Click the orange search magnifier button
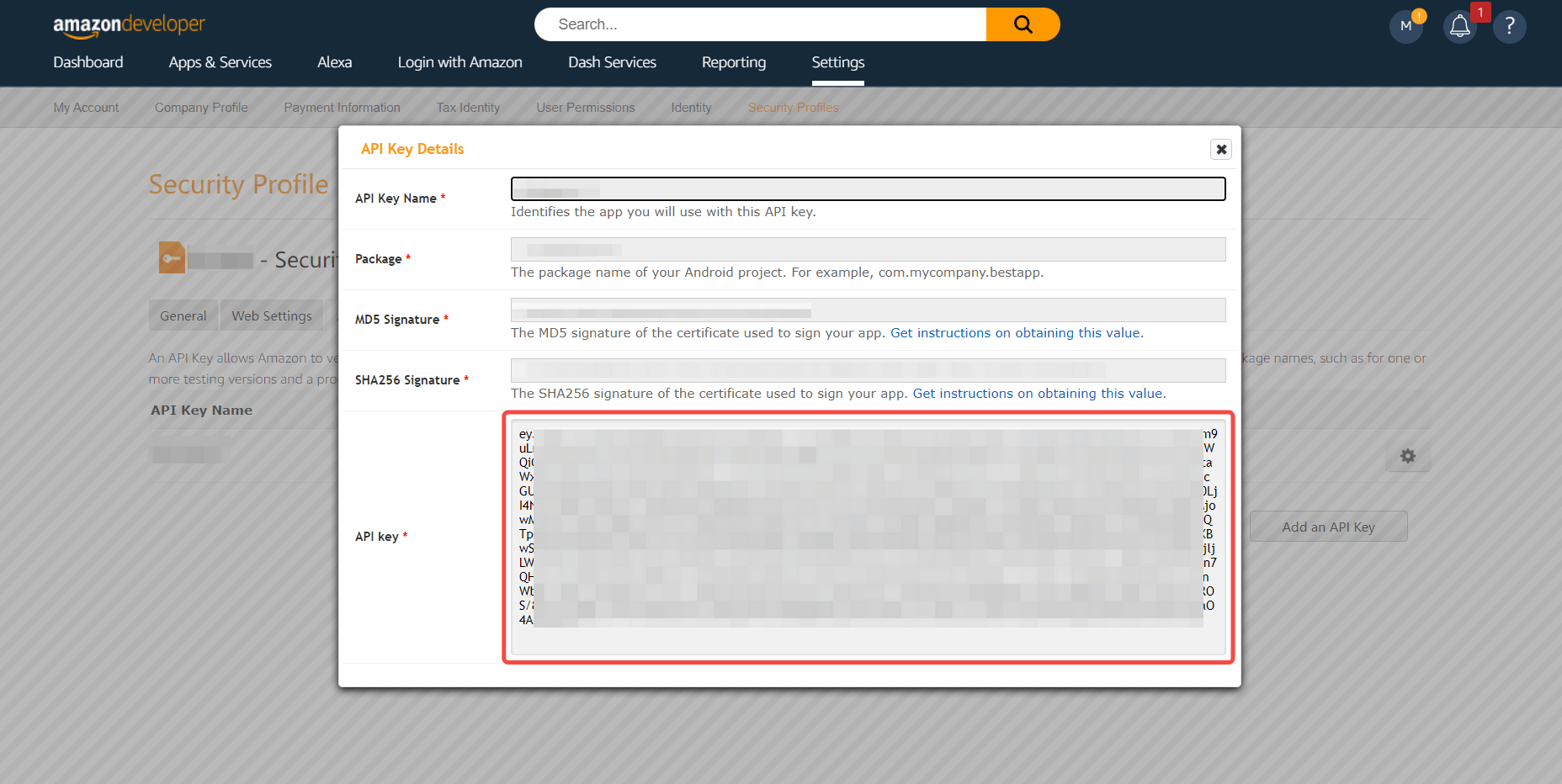Screen dimensions: 1562x784 (x=1023, y=24)
